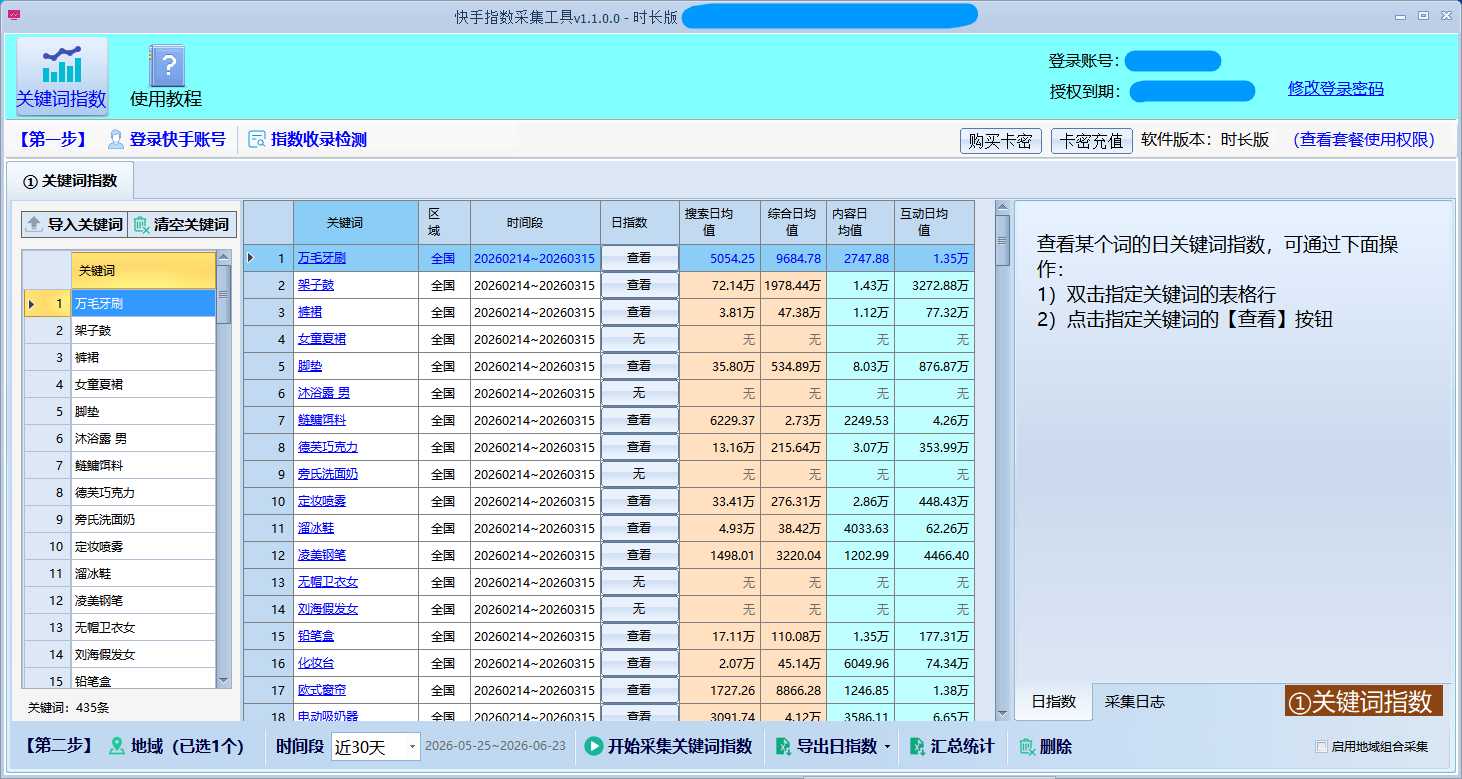This screenshot has width=1462, height=779.
Task: Click 搜索日均值 column header
Action: (x=719, y=222)
